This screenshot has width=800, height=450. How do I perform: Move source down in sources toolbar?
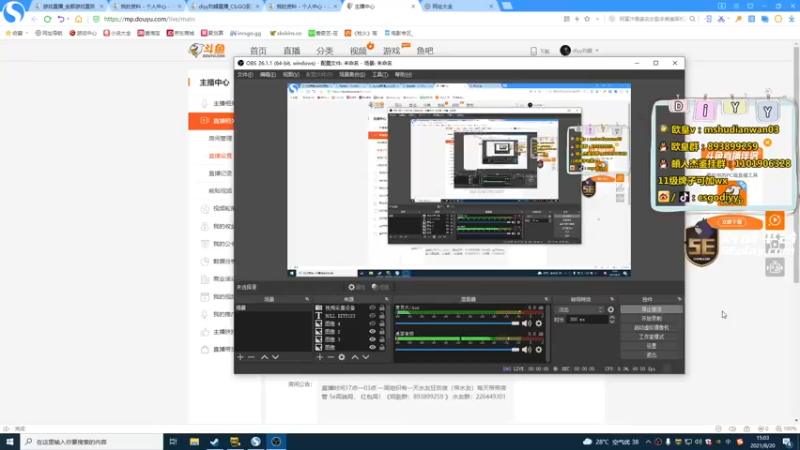tap(366, 357)
